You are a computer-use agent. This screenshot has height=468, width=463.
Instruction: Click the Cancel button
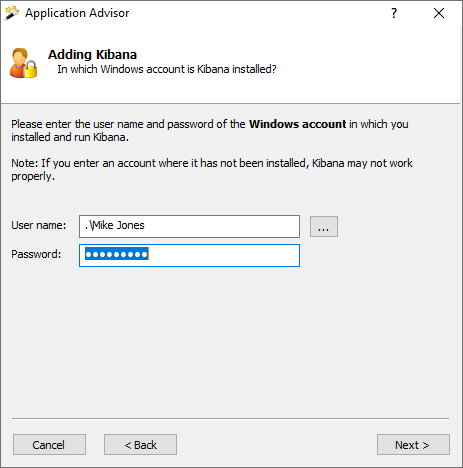coord(49,444)
